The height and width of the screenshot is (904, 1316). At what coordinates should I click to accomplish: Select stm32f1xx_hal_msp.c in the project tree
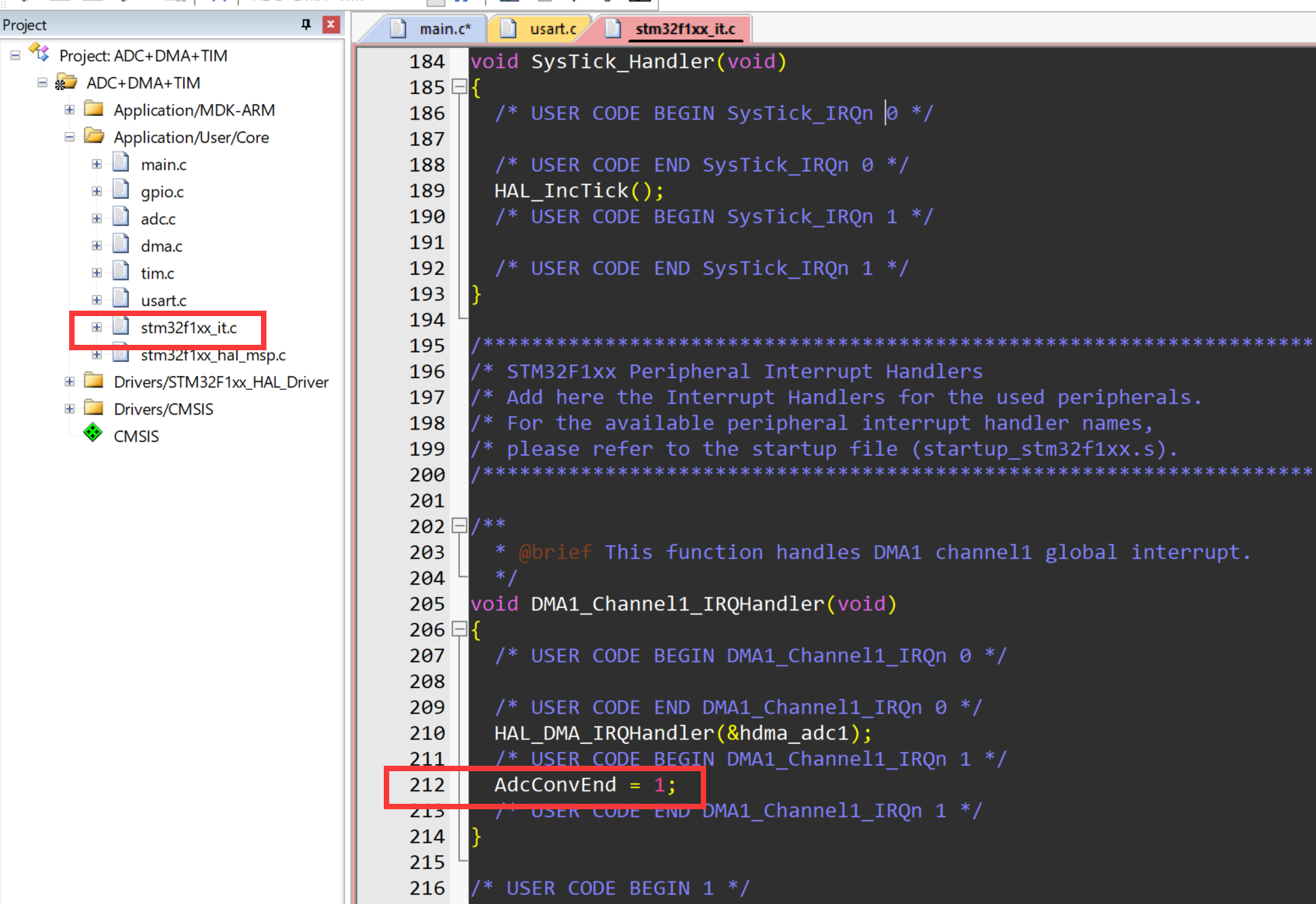pos(213,355)
